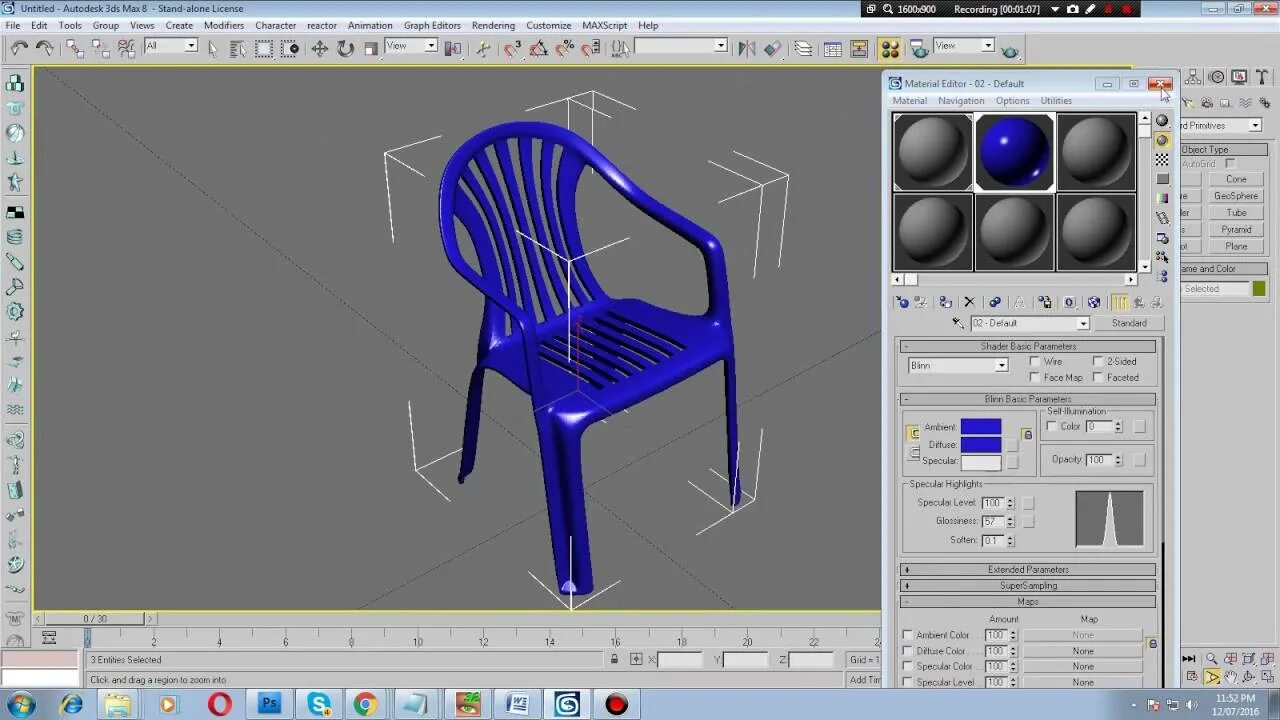
Task: Click the None map button for Diffuse Color
Action: pos(1083,651)
